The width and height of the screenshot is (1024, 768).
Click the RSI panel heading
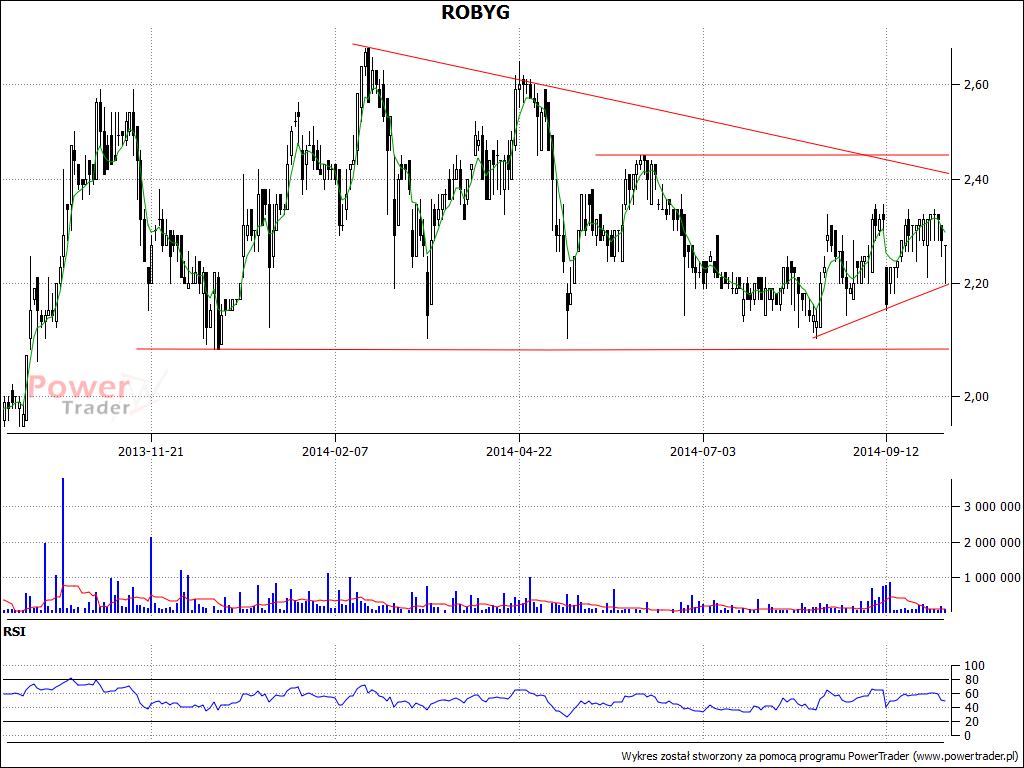[x=14, y=632]
